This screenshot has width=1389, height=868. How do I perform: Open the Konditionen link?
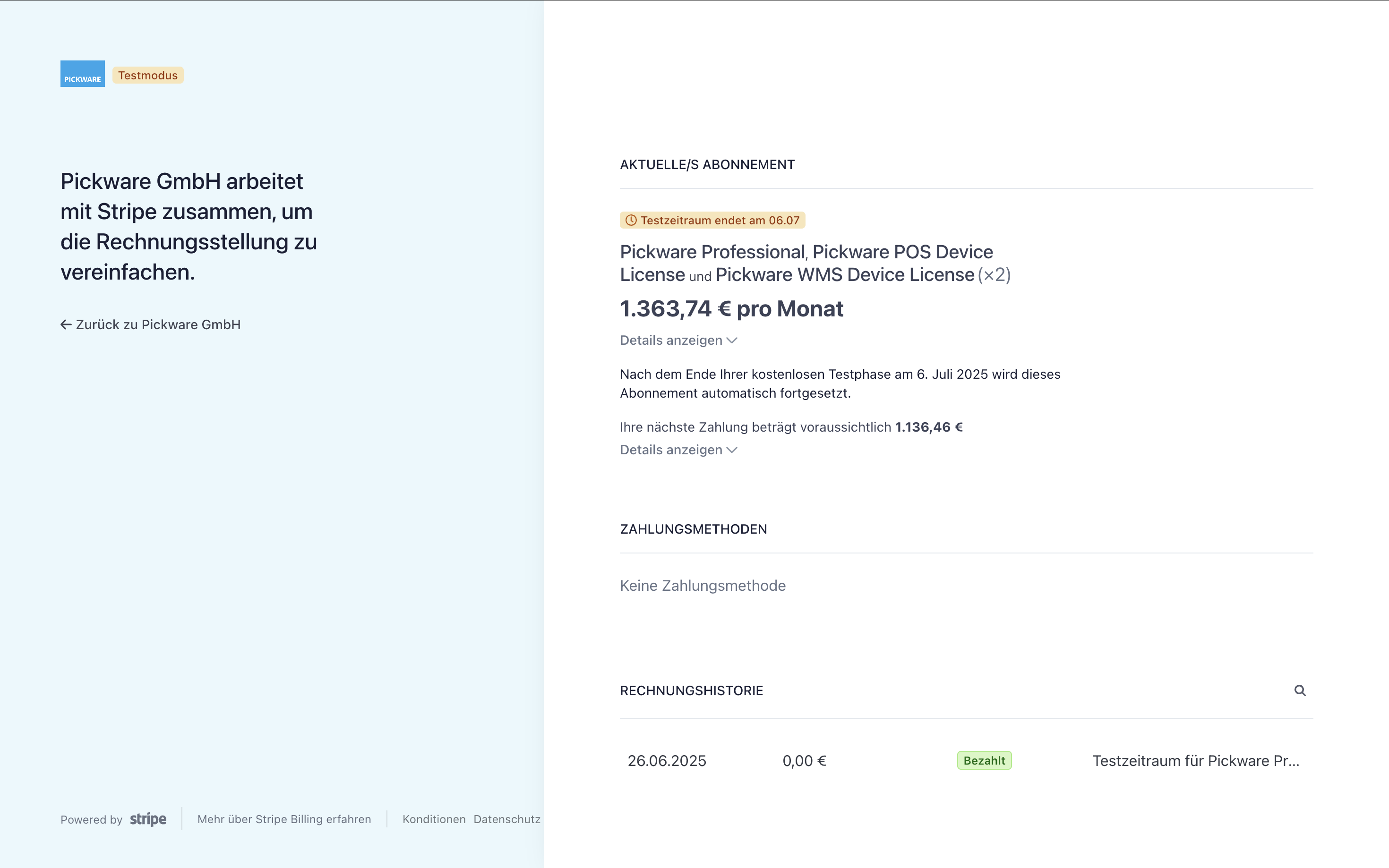[x=434, y=819]
